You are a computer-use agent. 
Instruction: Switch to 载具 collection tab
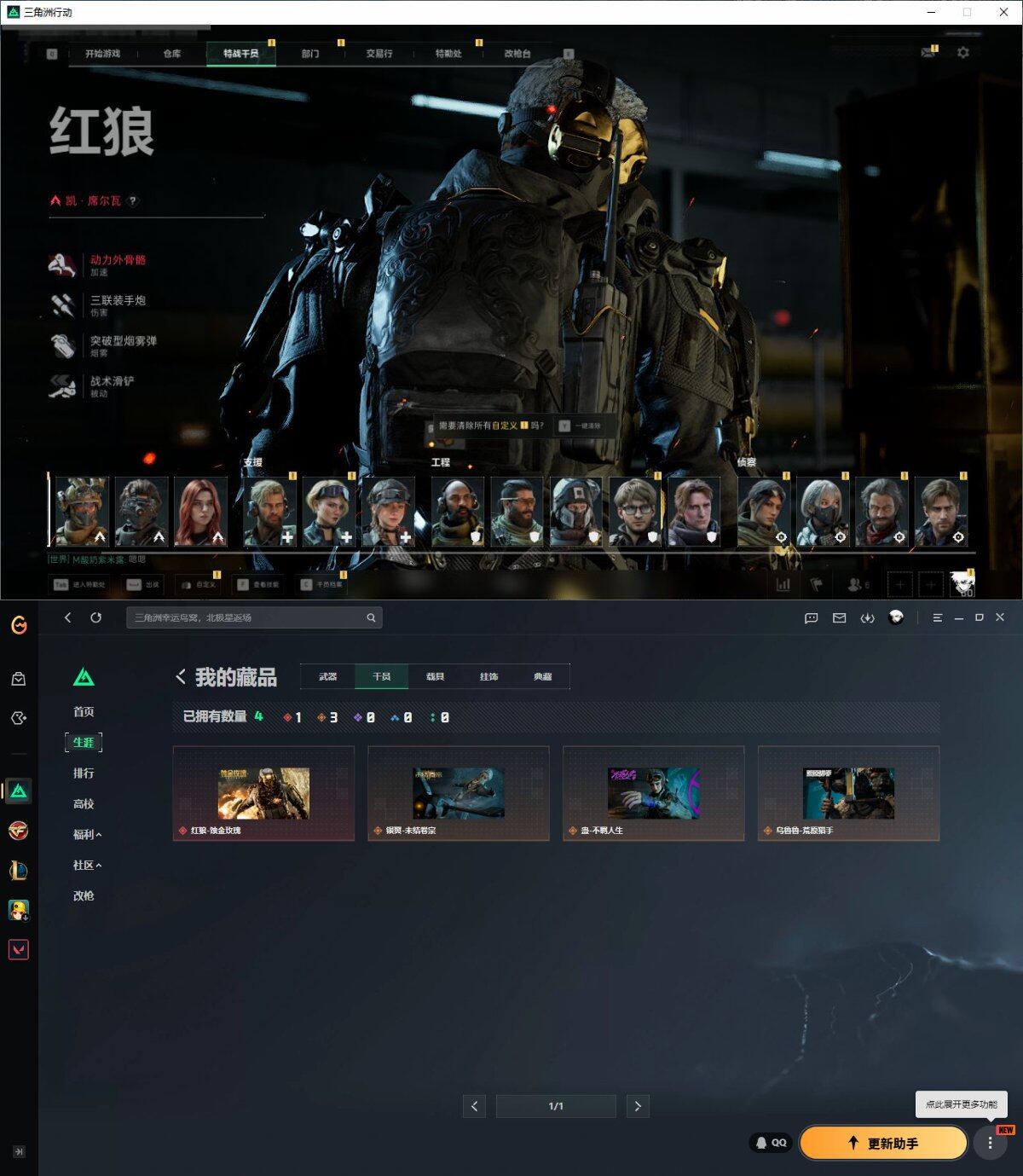436,677
